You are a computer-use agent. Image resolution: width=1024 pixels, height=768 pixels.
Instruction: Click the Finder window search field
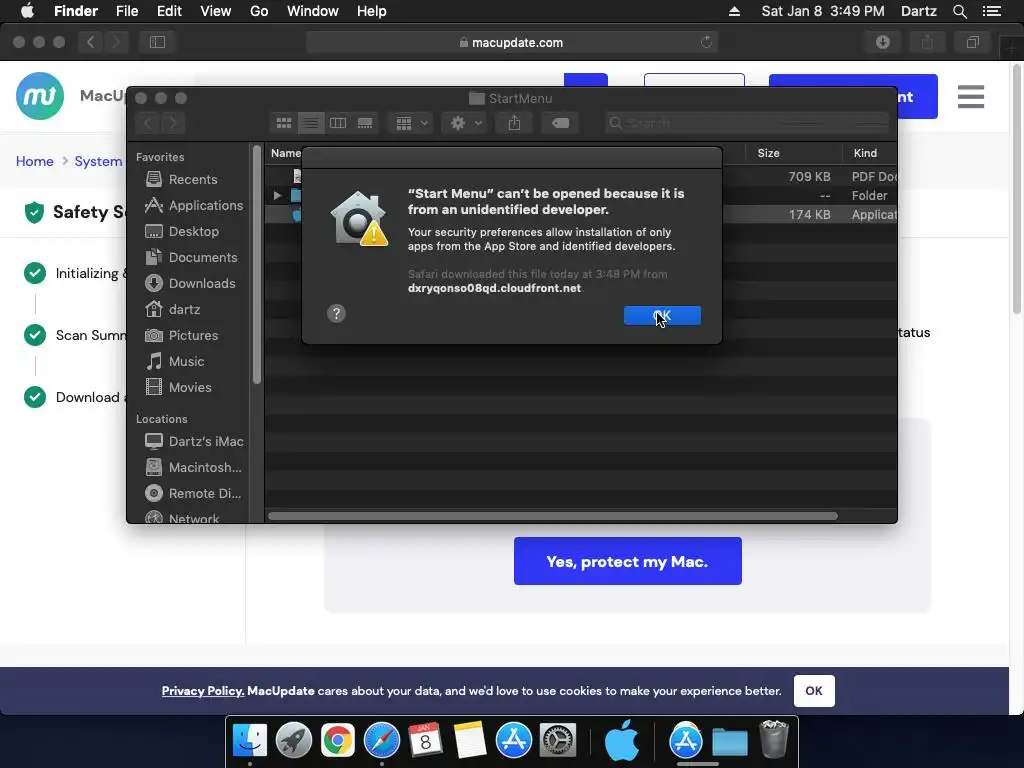coord(747,123)
